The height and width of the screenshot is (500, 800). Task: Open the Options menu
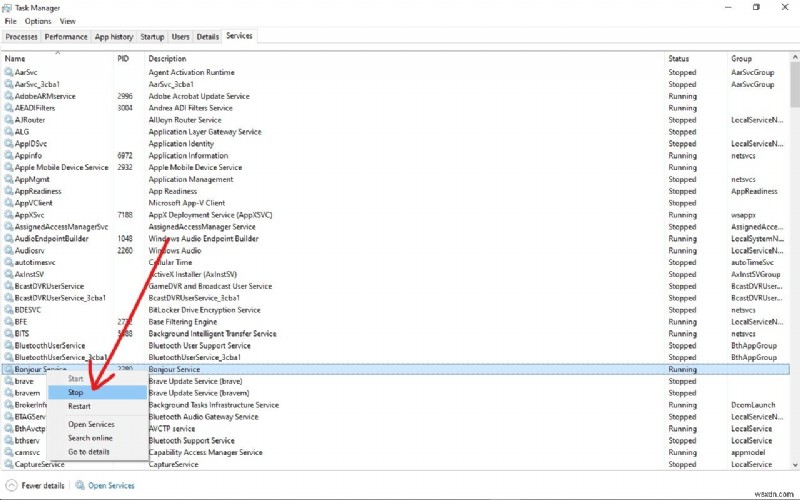[x=38, y=21]
